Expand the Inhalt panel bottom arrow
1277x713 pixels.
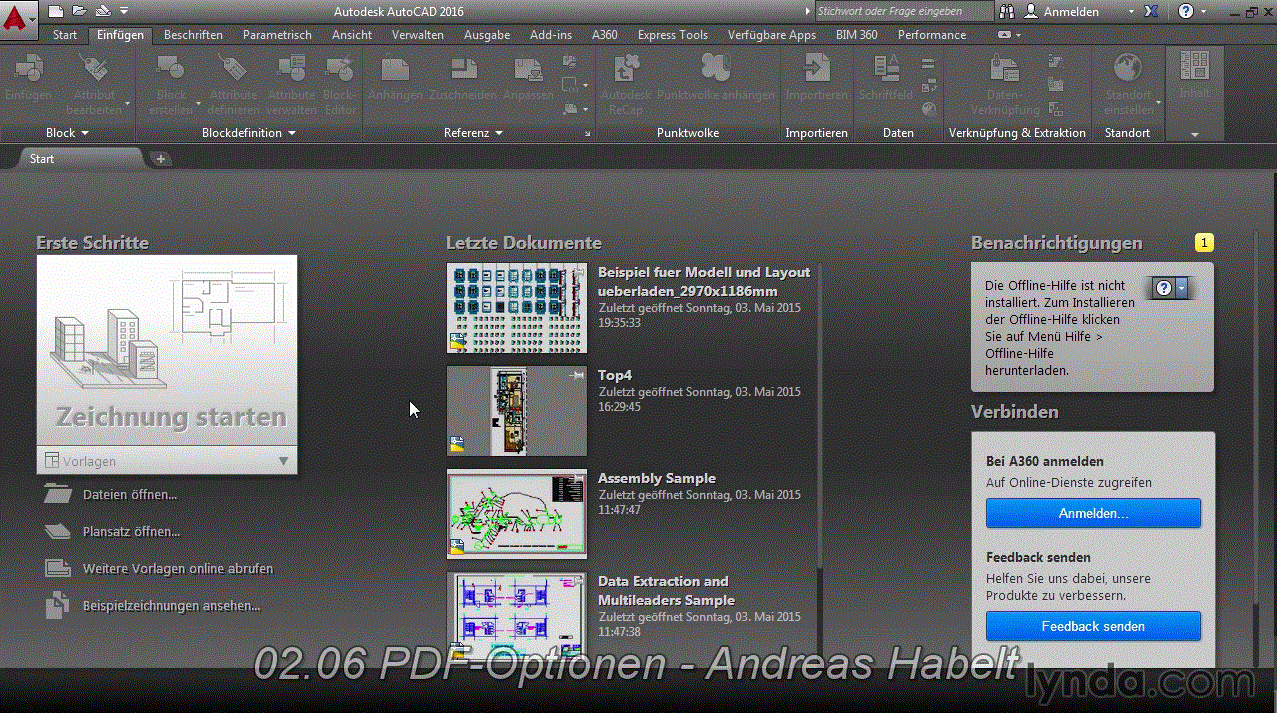click(1194, 133)
